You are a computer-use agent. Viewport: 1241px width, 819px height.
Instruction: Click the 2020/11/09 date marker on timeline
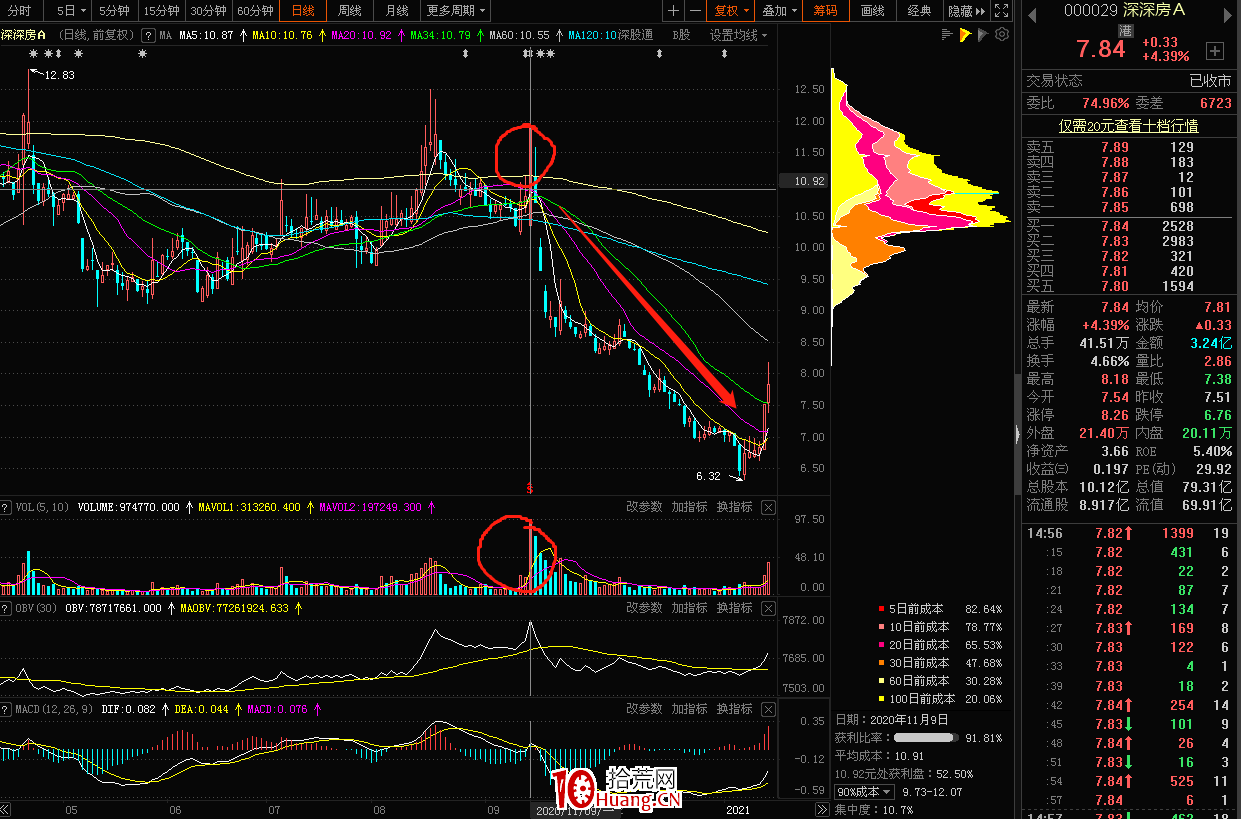tap(574, 810)
